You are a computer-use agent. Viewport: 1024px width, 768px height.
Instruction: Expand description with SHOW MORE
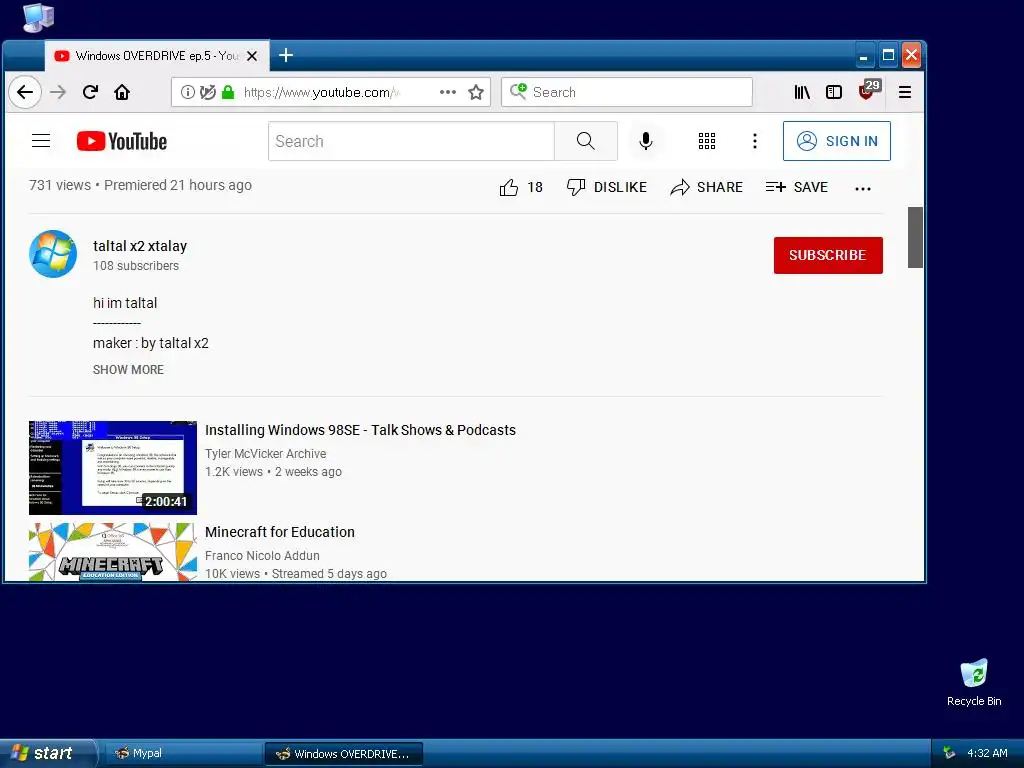point(128,370)
